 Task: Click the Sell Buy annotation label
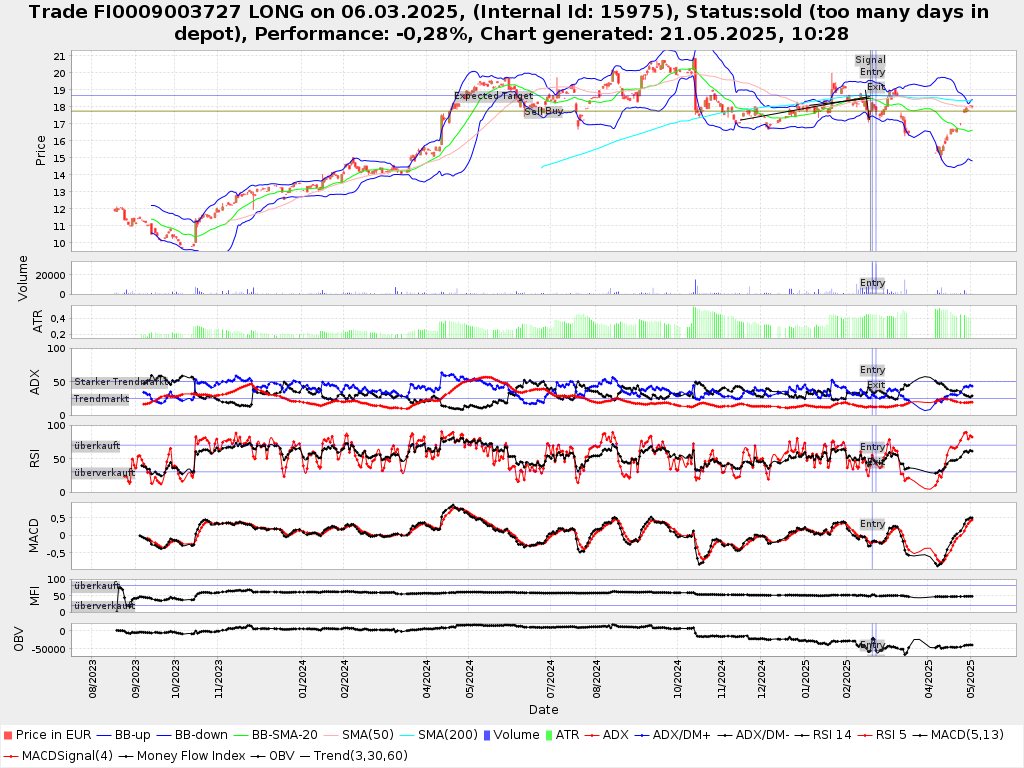(544, 111)
